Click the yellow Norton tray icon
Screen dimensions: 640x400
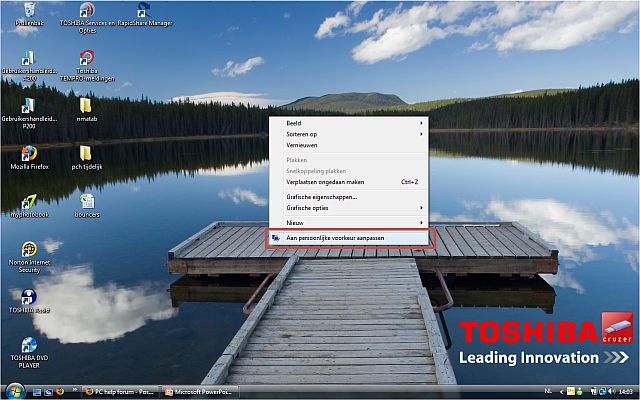click(571, 391)
